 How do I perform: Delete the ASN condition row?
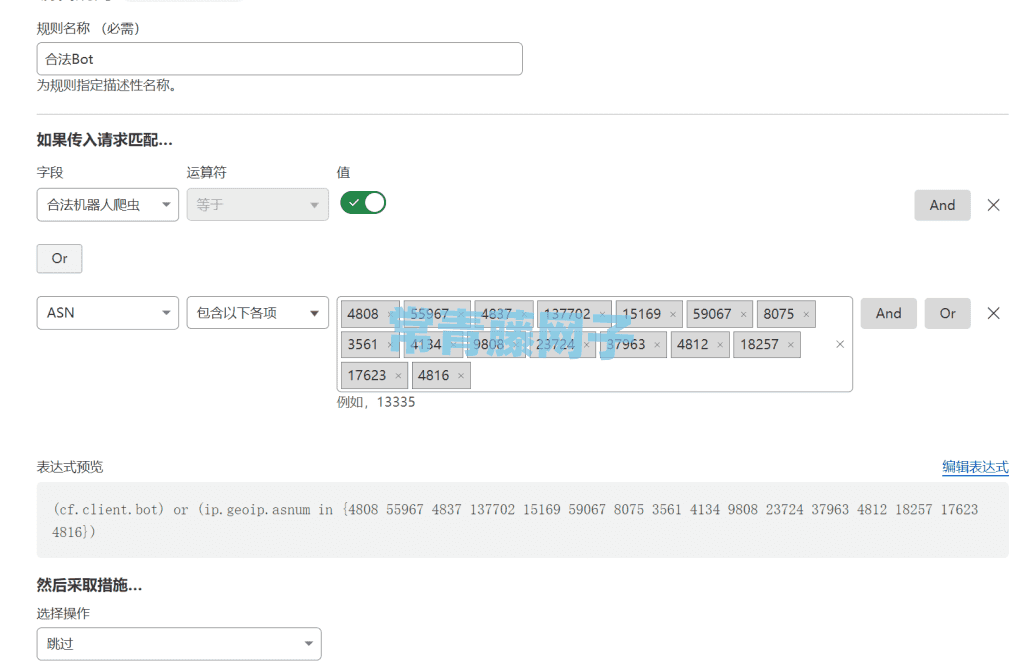coord(993,313)
